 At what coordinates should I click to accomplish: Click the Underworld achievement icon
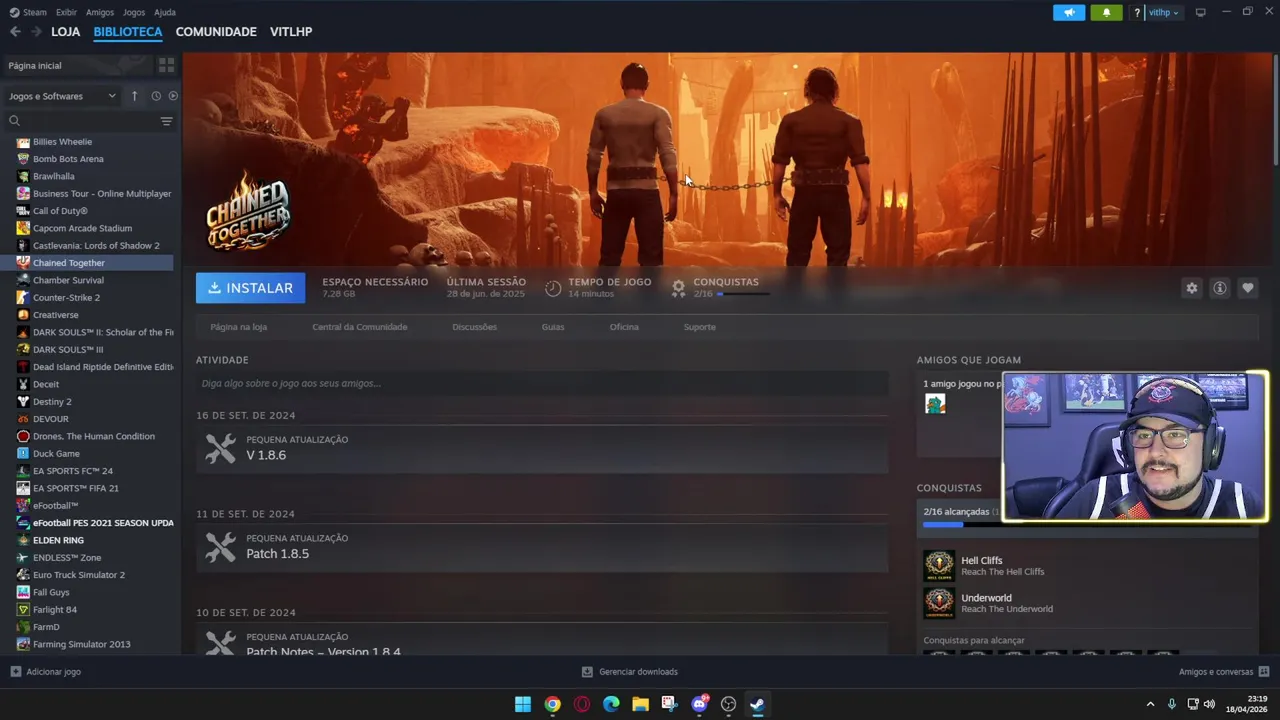(x=939, y=603)
